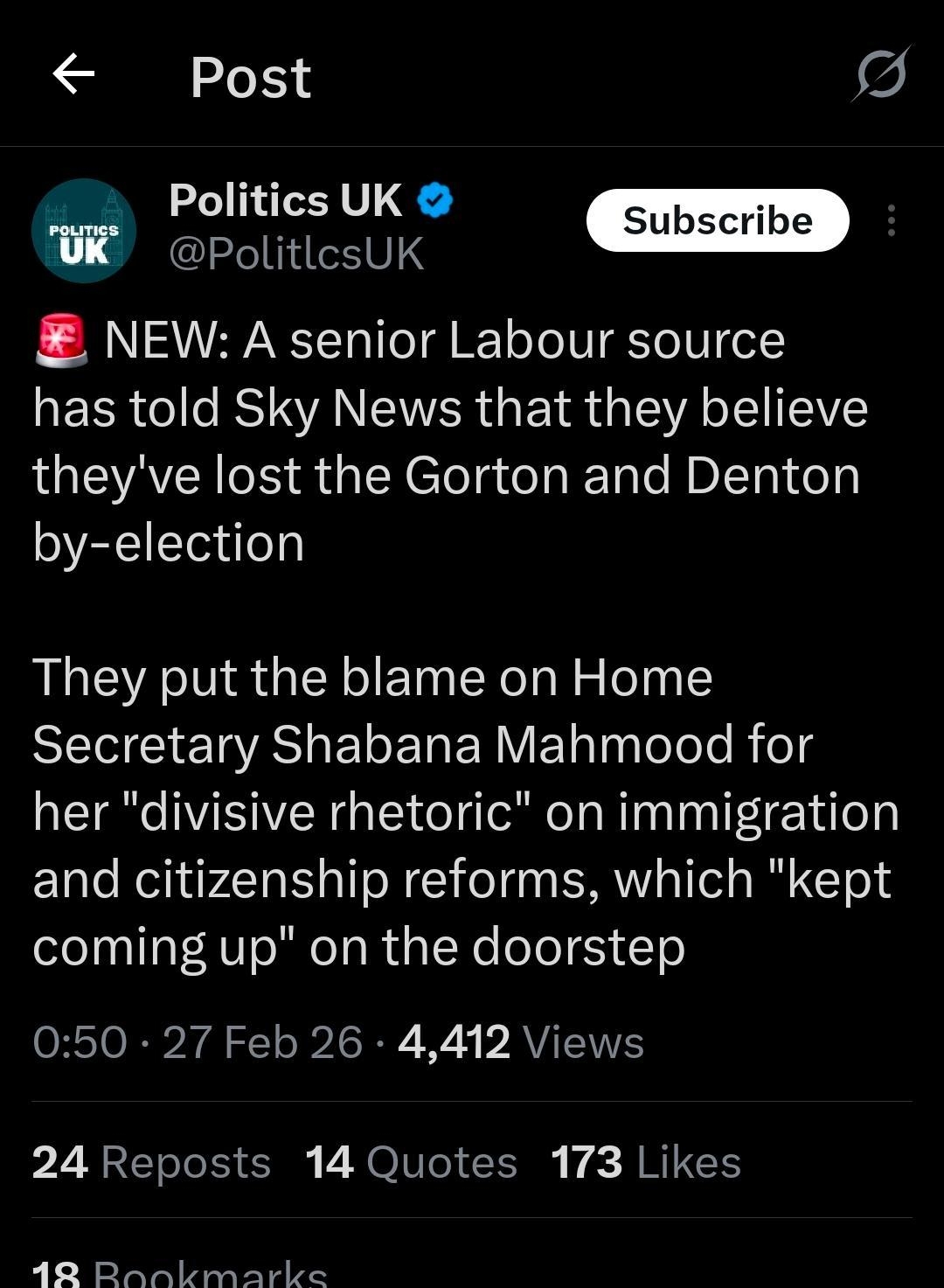
Task: Tap the 4,412 Views count
Action: pyautogui.click(x=520, y=1042)
